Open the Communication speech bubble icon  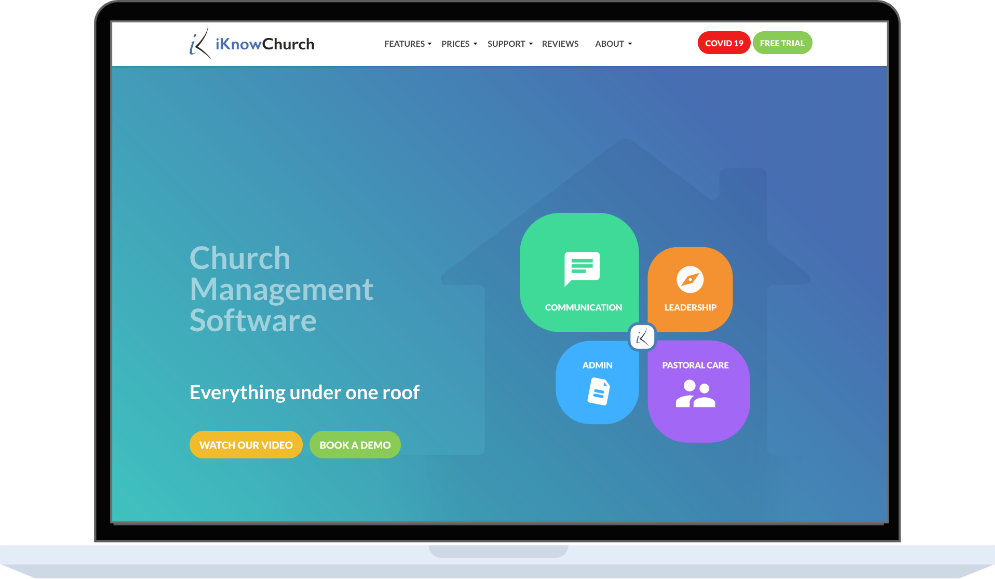tap(582, 269)
